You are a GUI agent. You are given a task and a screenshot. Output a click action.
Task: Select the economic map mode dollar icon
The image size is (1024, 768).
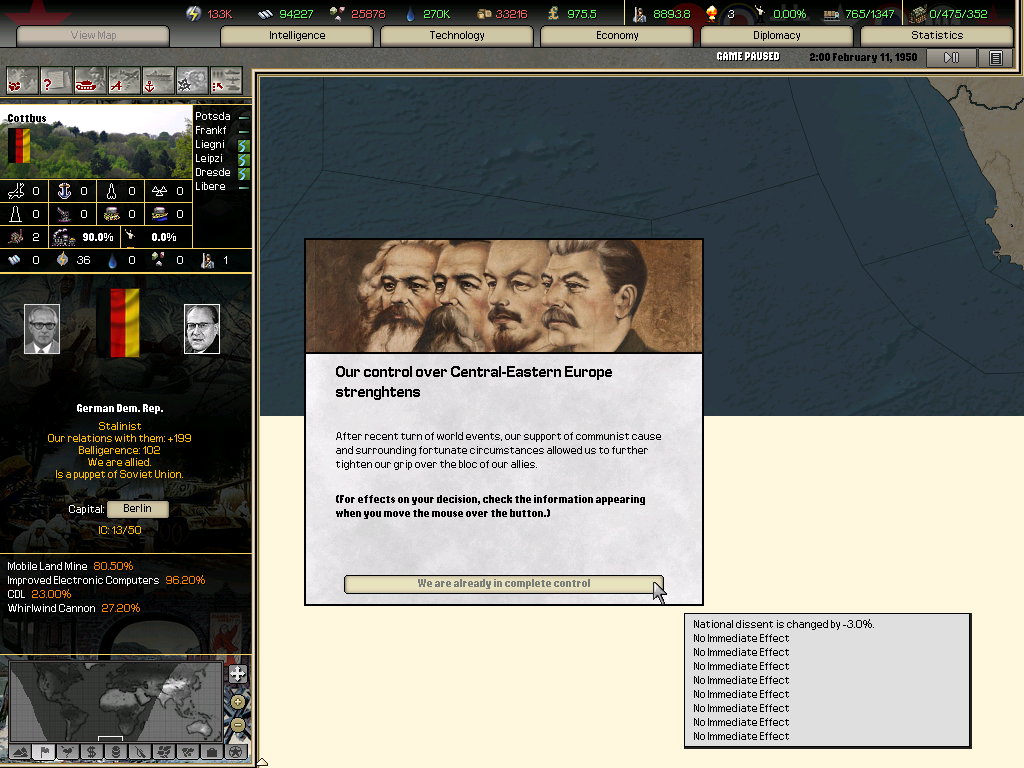(x=91, y=751)
